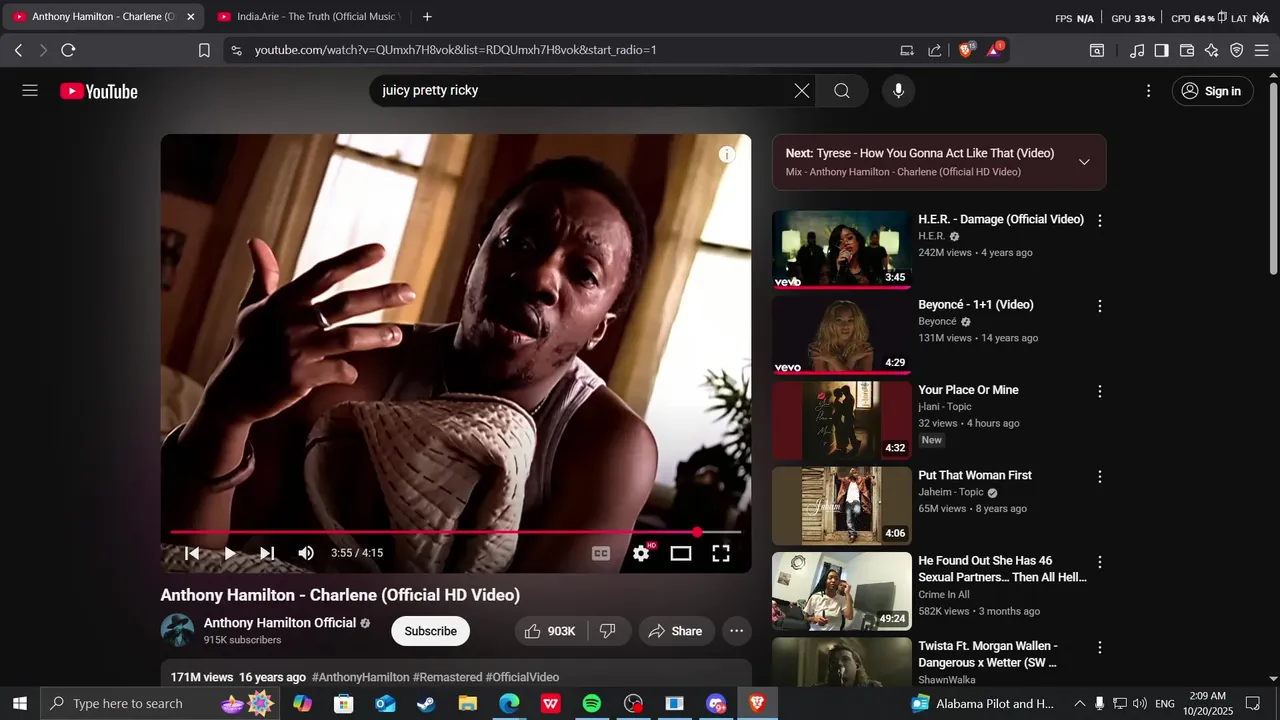This screenshot has height=720, width=1280.
Task: Click the address bar URL
Action: coord(455,50)
